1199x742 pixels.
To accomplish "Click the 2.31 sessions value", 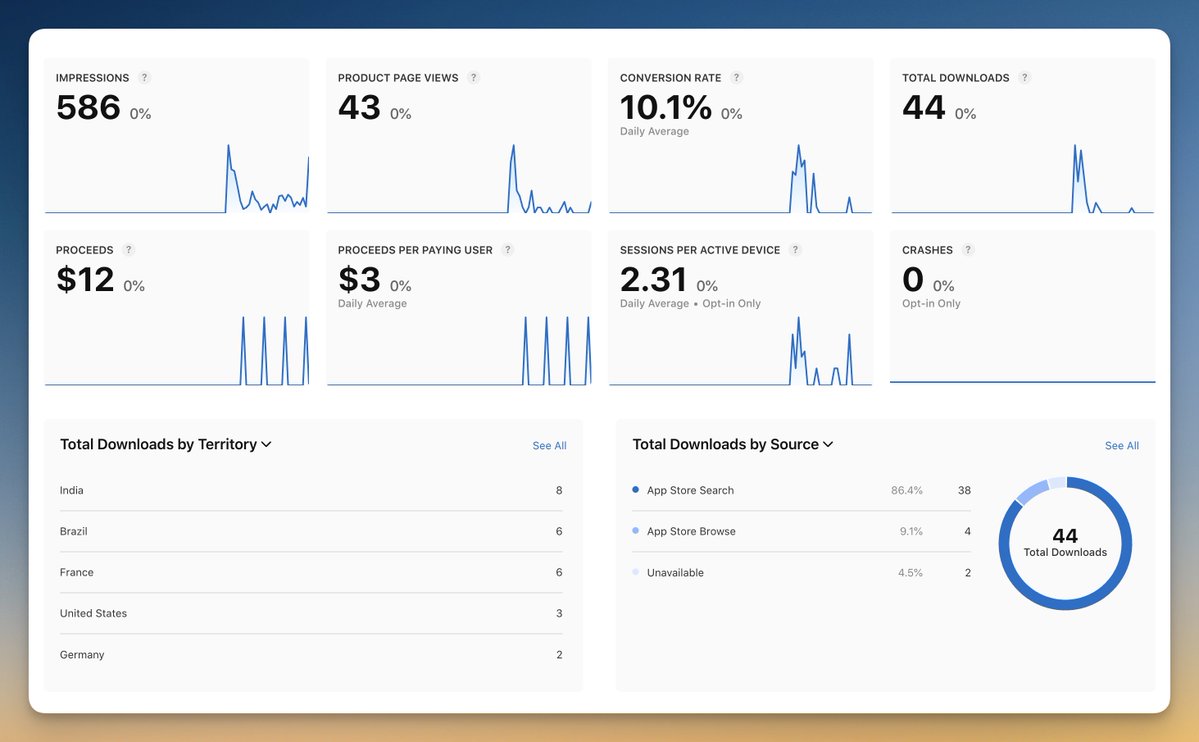I will 654,279.
